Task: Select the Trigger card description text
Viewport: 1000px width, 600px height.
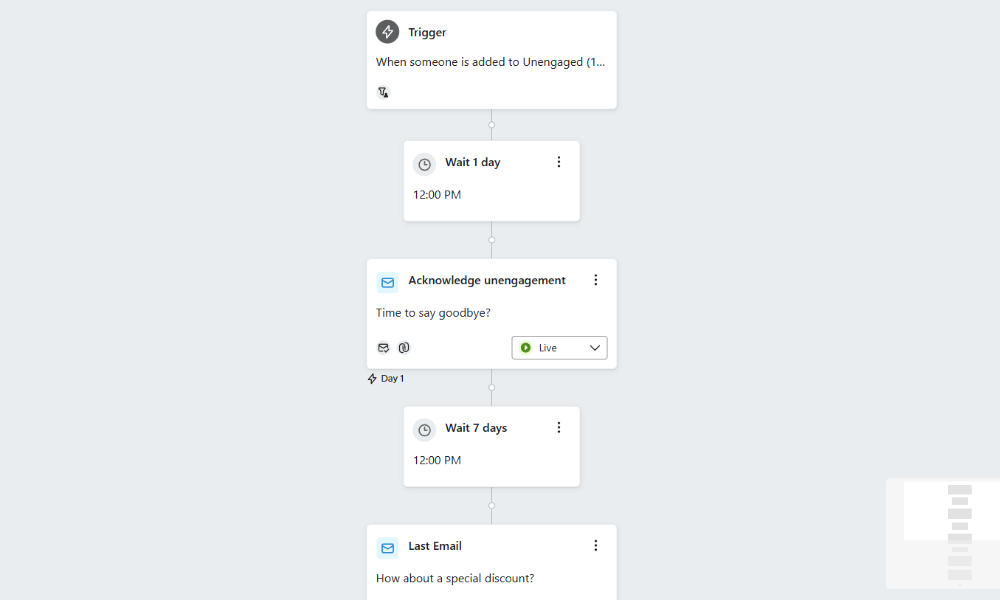Action: (490, 62)
